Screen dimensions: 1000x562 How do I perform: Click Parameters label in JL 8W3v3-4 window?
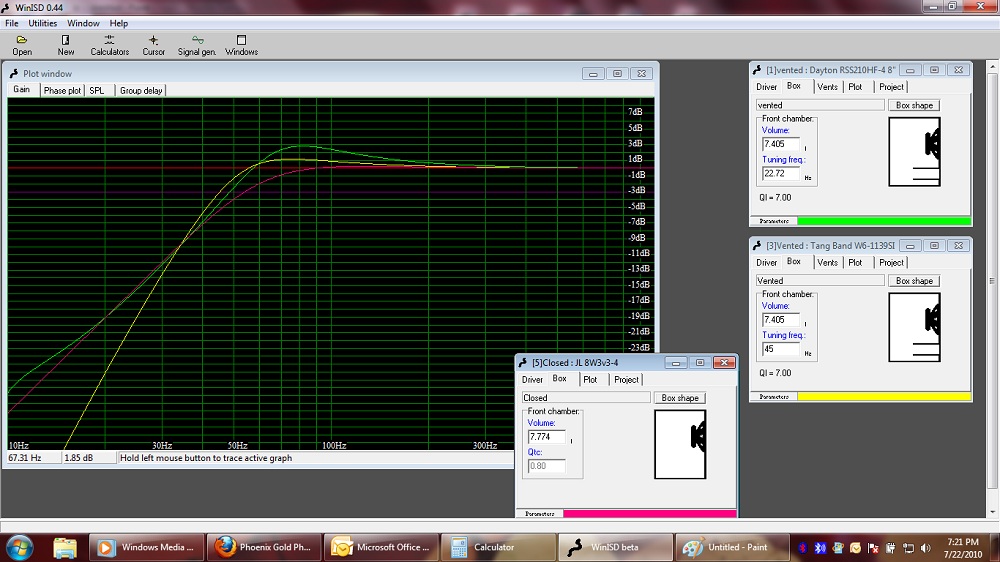point(540,514)
